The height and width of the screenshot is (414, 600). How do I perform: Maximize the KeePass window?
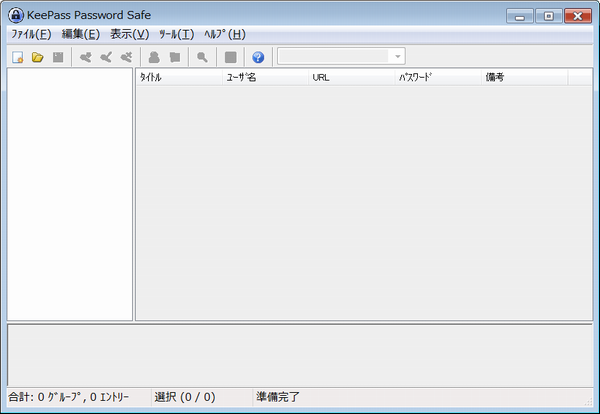[x=549, y=16]
